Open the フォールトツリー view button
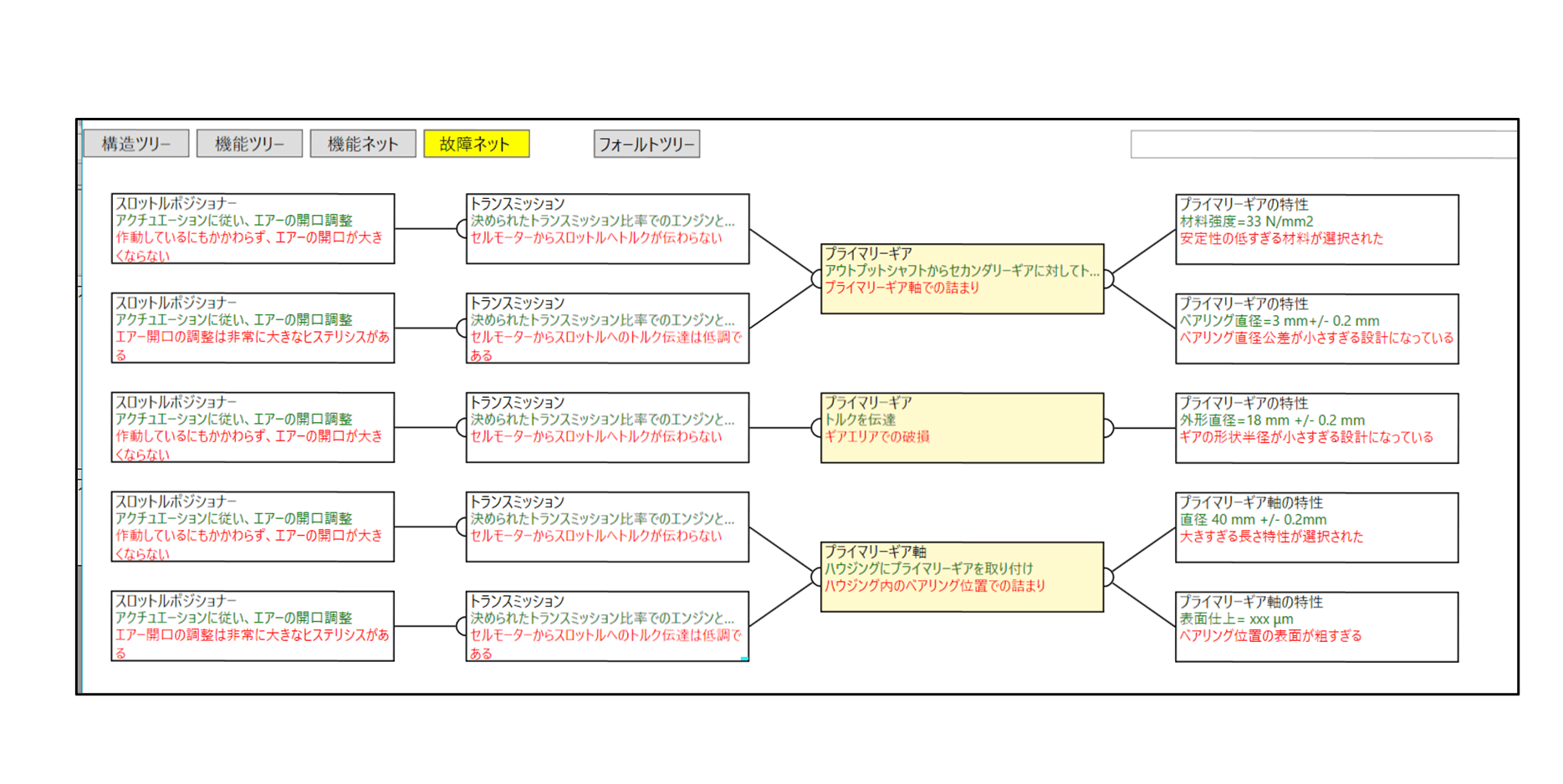1563x784 pixels. (646, 144)
